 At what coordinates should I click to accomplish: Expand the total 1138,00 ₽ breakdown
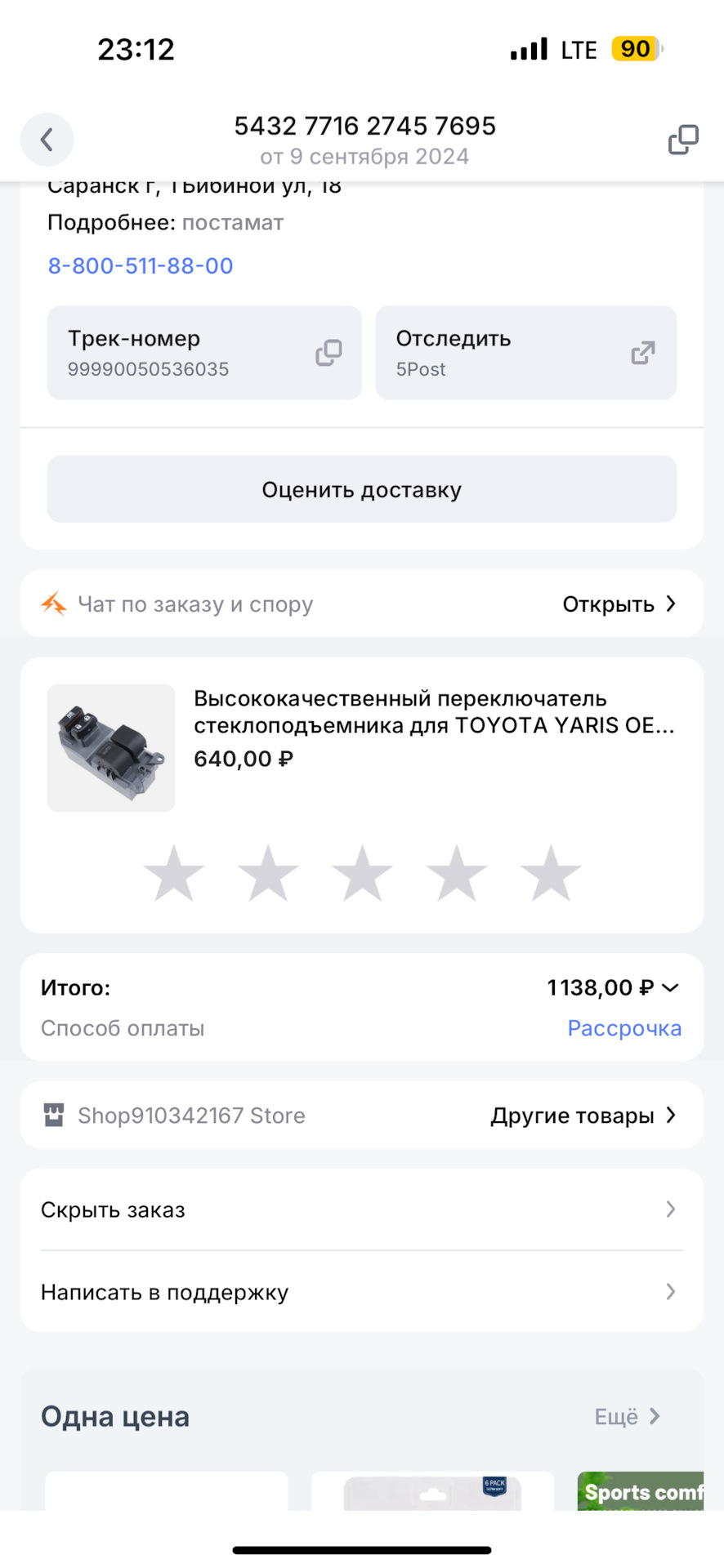click(670, 988)
